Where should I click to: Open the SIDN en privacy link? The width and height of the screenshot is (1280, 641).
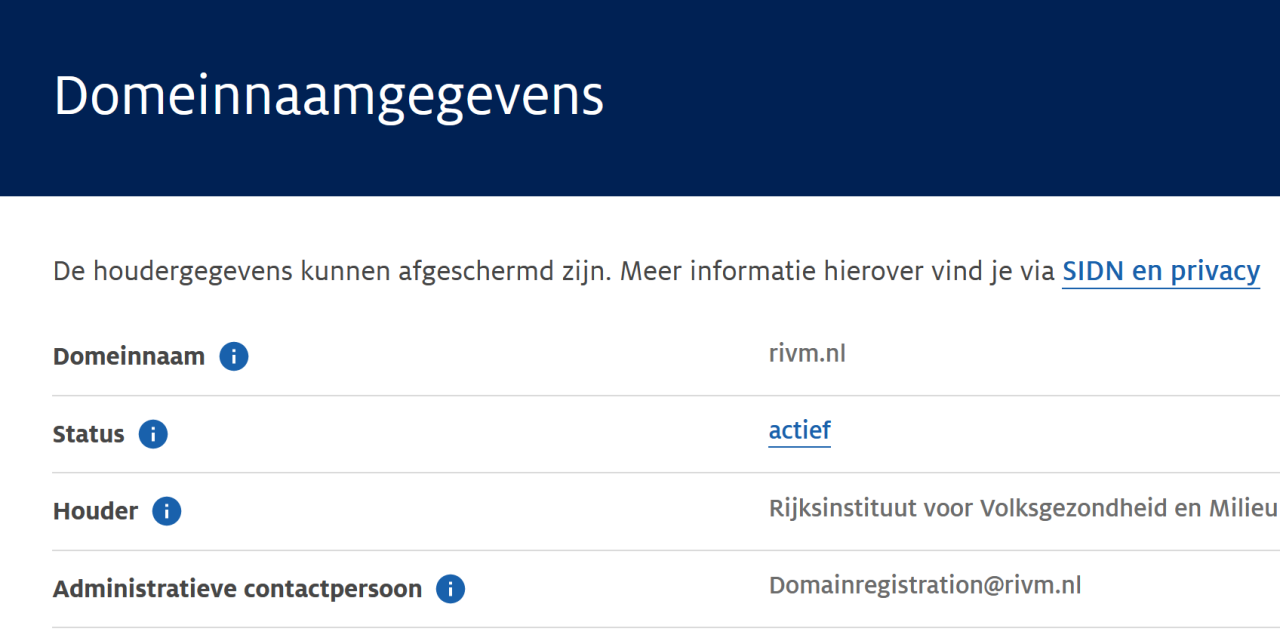[x=1160, y=271]
